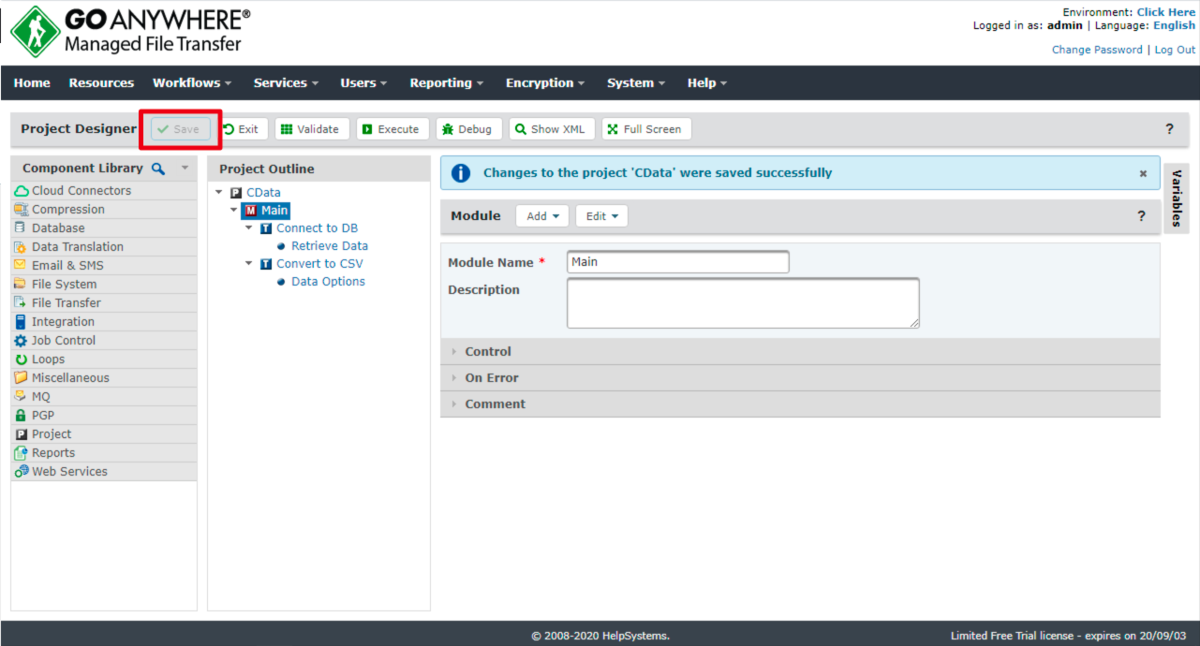Expand the Comment section
Image resolution: width=1200 pixels, height=646 pixels.
click(x=800, y=404)
